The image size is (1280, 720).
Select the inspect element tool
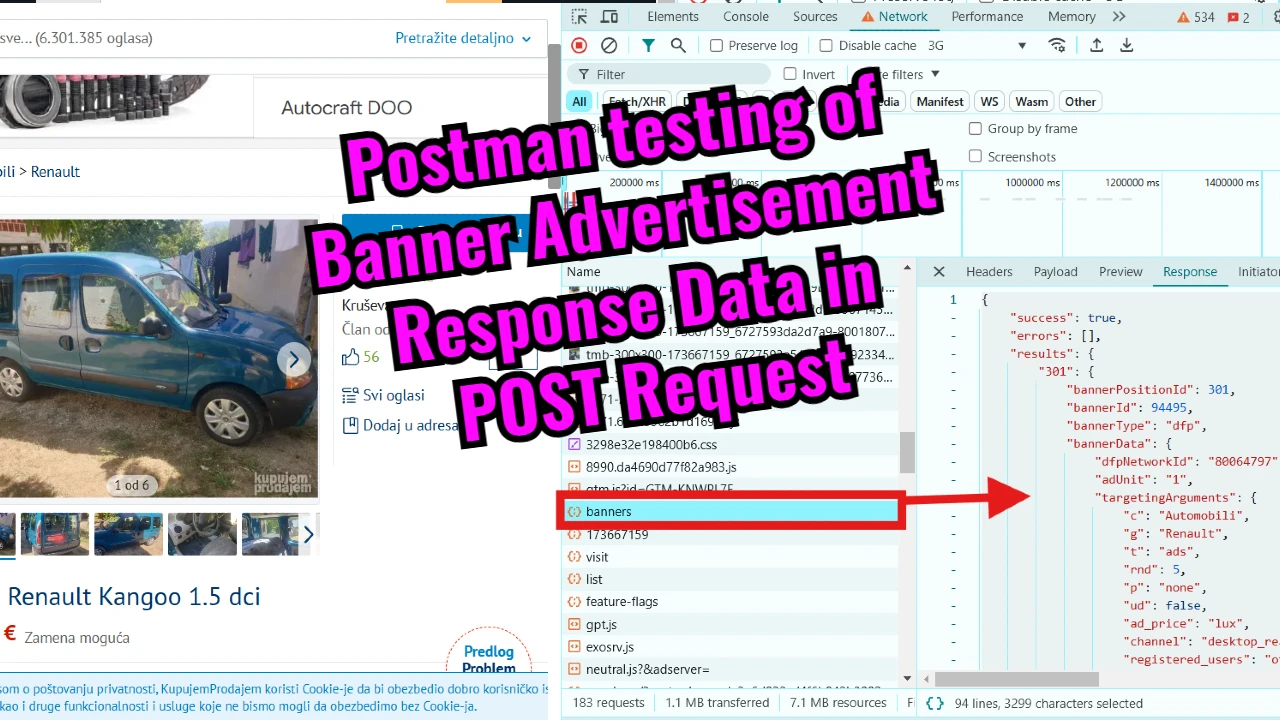coord(578,17)
